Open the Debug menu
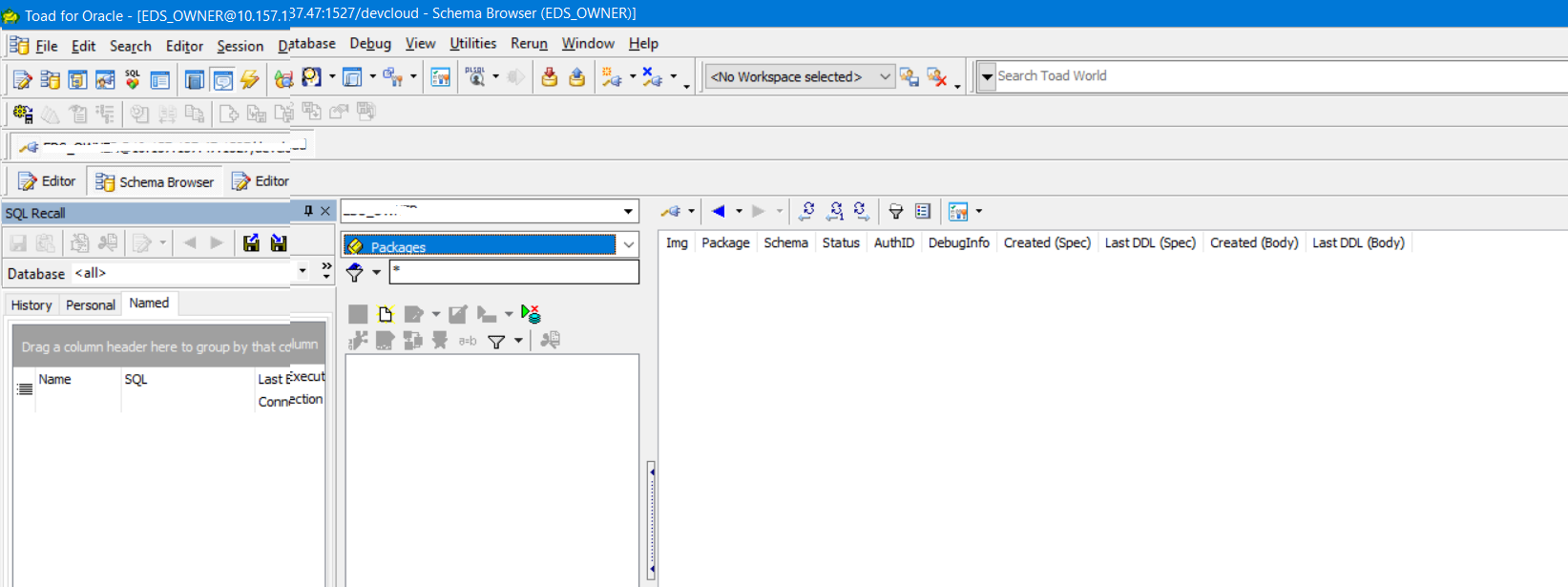1568x587 pixels. click(x=370, y=44)
